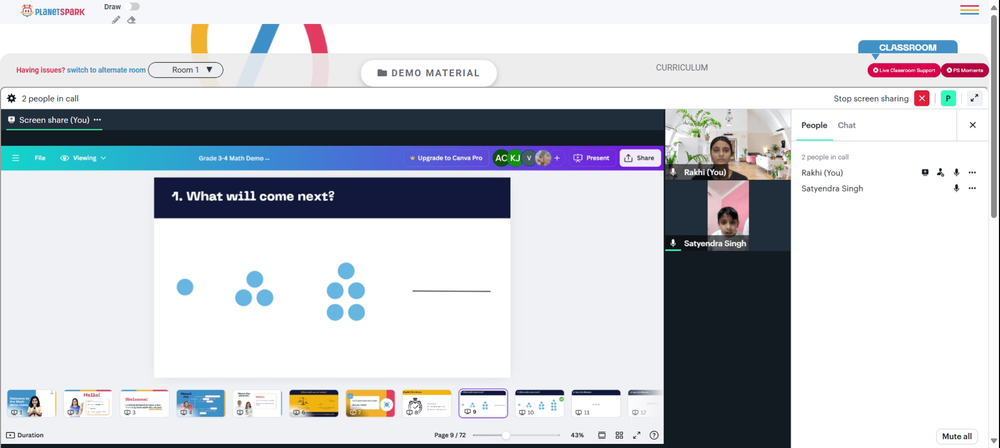Select the Screen share (You) tab
The height and width of the screenshot is (448, 1000).
tap(54, 120)
